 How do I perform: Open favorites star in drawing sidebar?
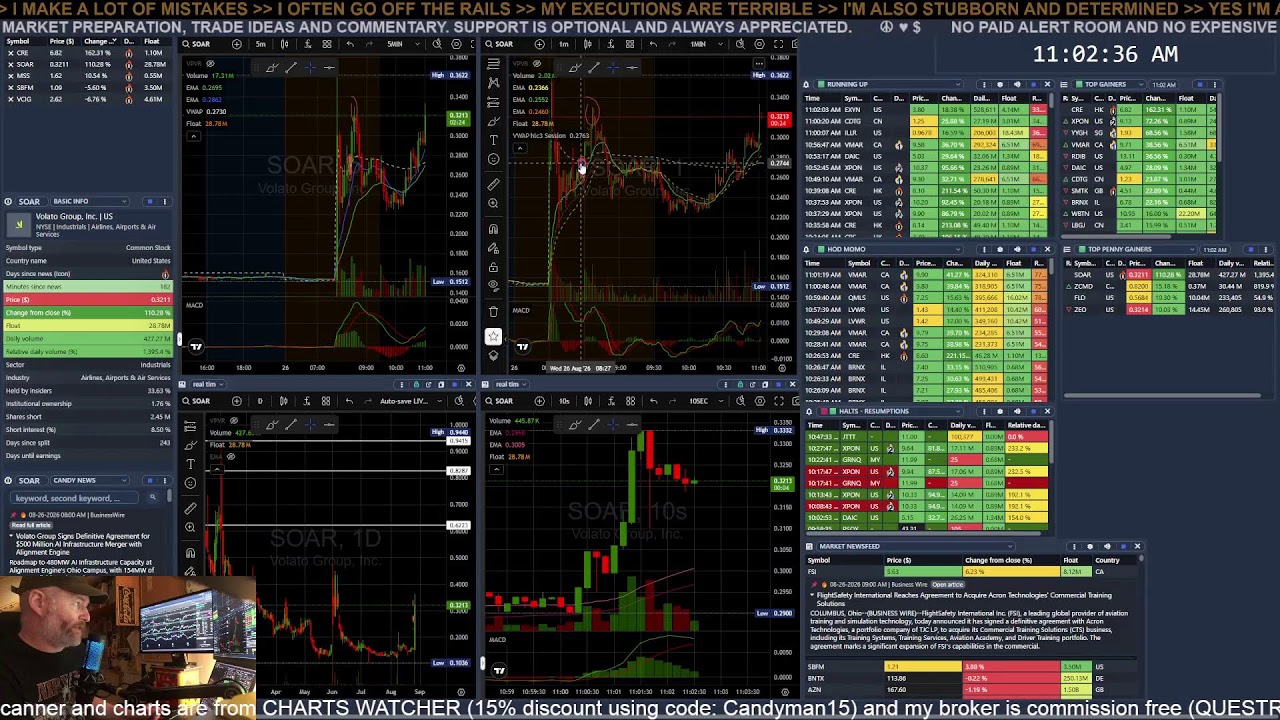(493, 336)
